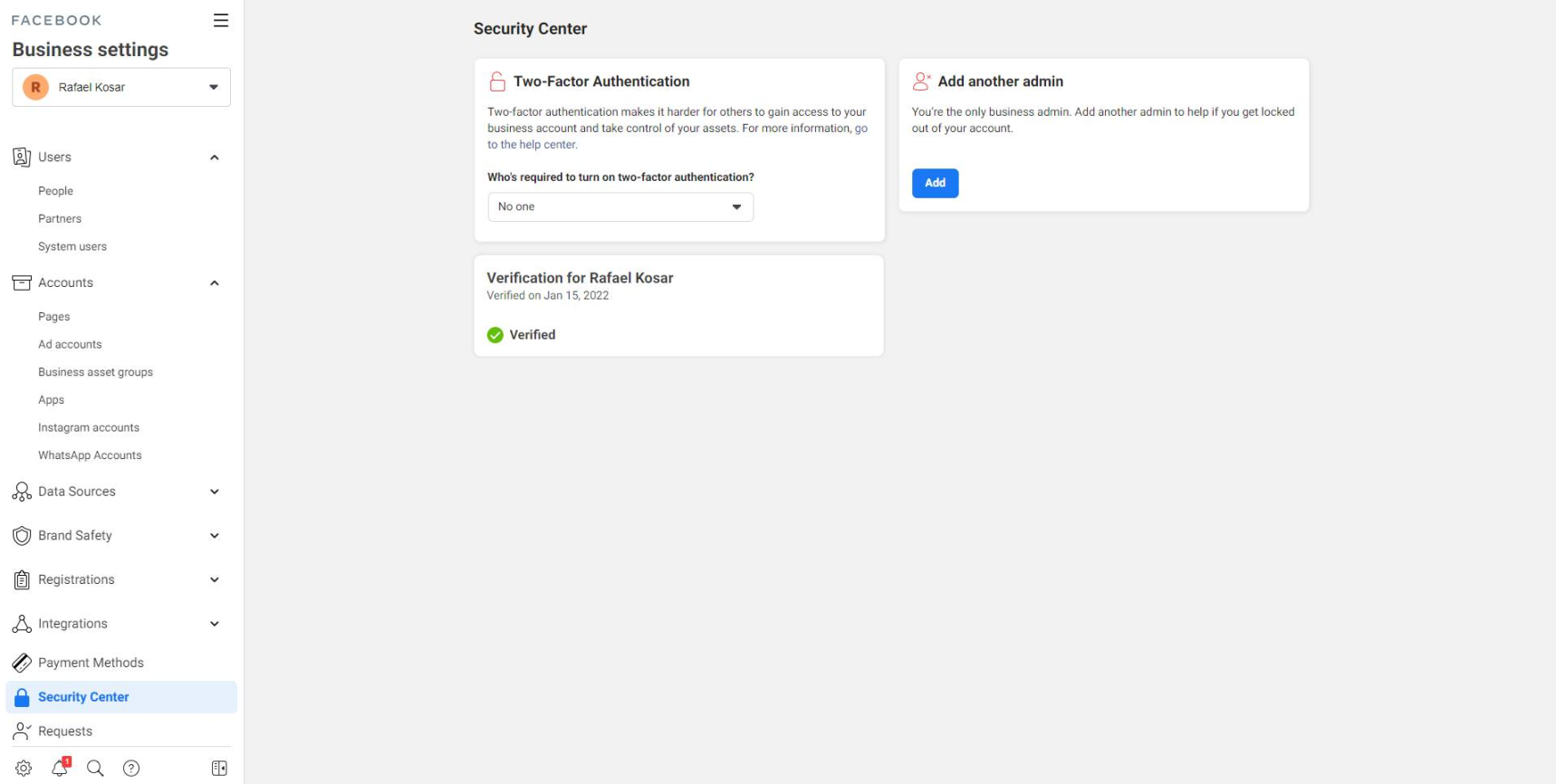Click the Payment Methods card icon
The image size is (1556, 784).
click(x=22, y=663)
